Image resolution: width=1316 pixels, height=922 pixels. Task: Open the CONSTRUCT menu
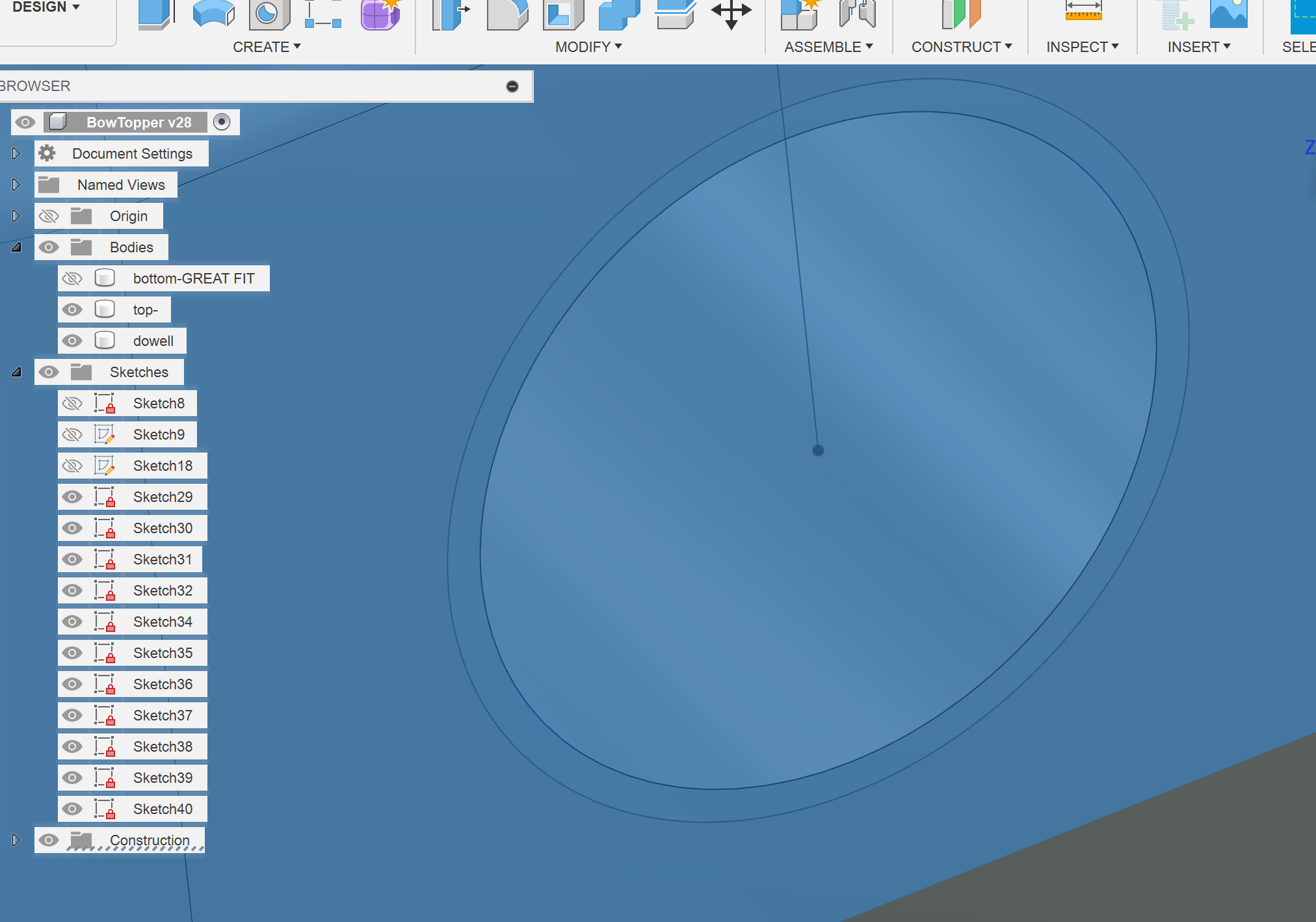[x=961, y=46]
